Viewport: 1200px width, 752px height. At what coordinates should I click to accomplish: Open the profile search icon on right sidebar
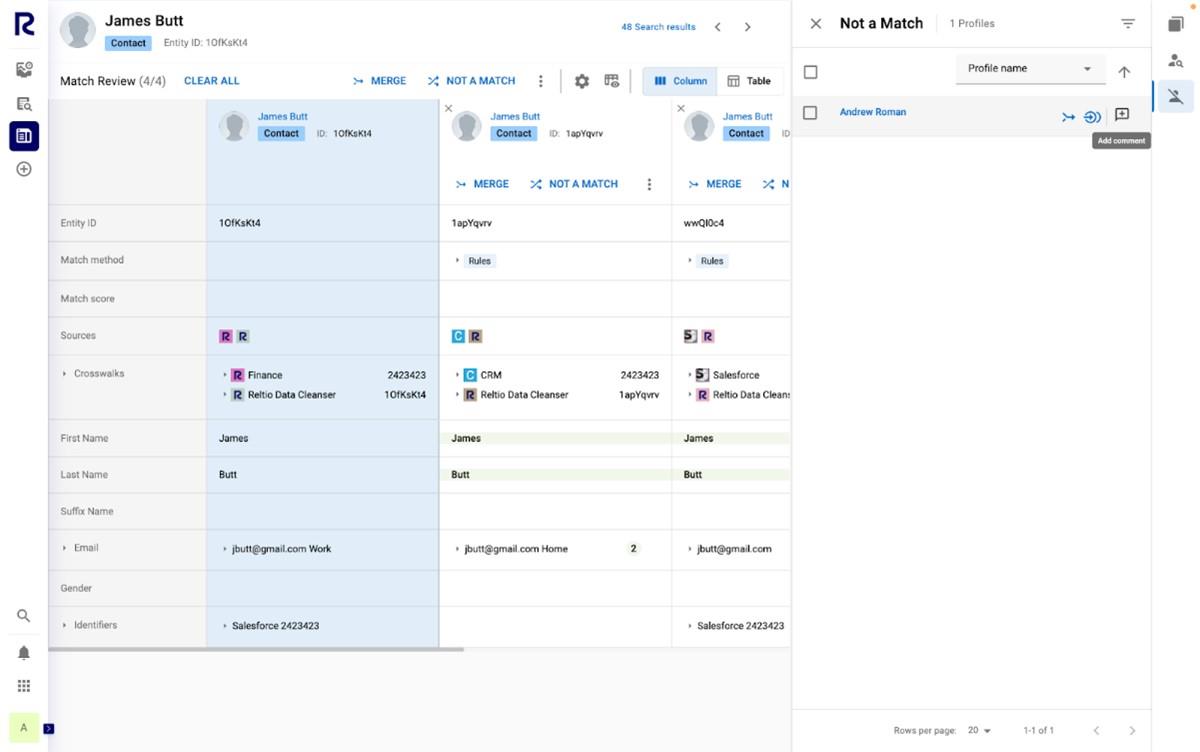point(1177,60)
